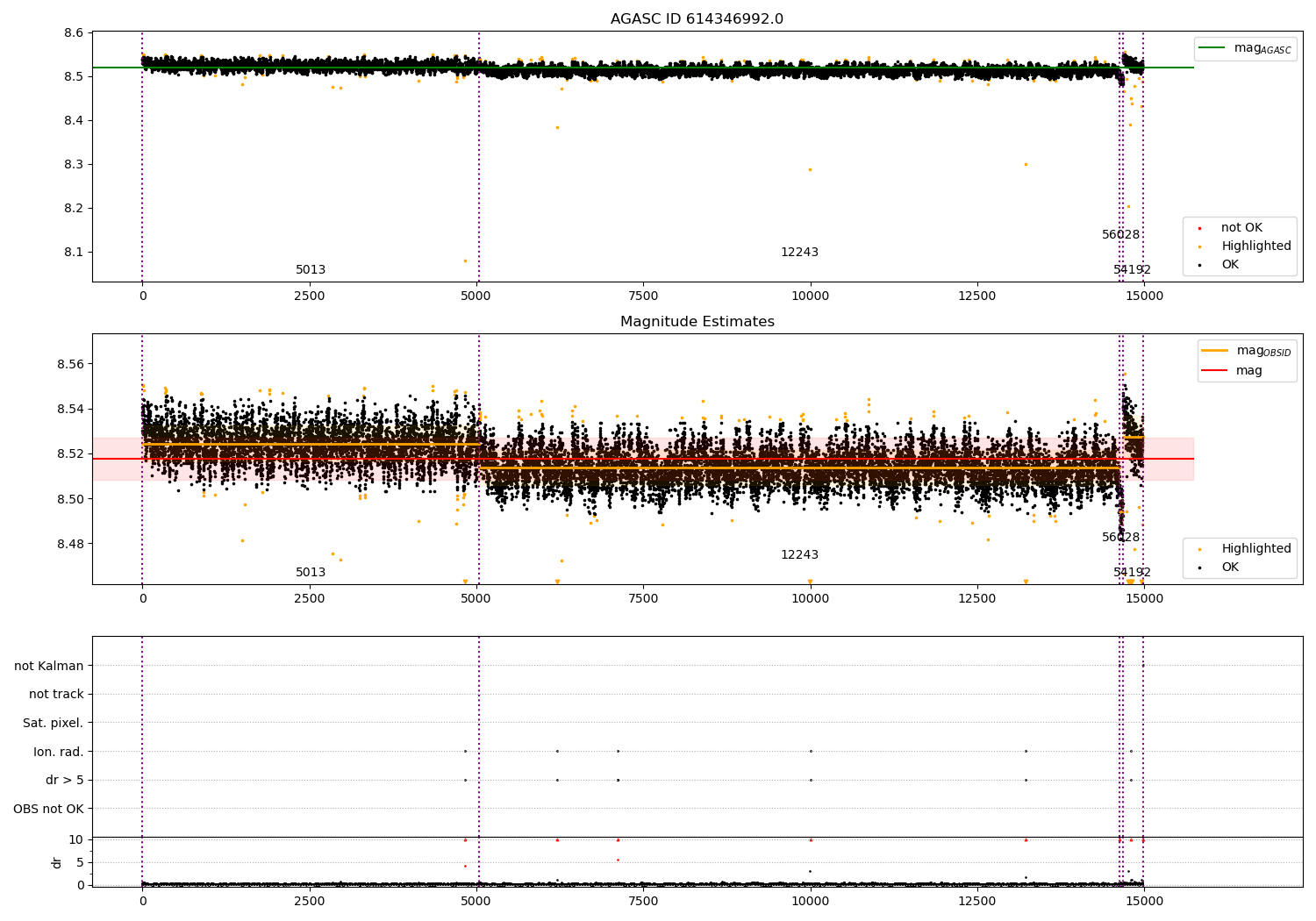This screenshot has width=1316, height=921.
Task: Click the 2500 x-axis tick in the bottom plot
Action: tap(310, 902)
